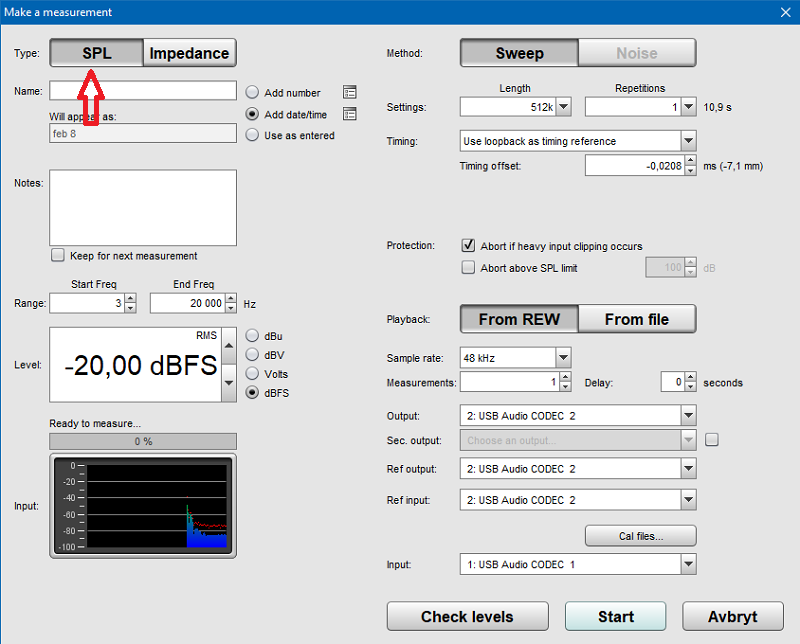Decrease End Freq value

pos(231,308)
